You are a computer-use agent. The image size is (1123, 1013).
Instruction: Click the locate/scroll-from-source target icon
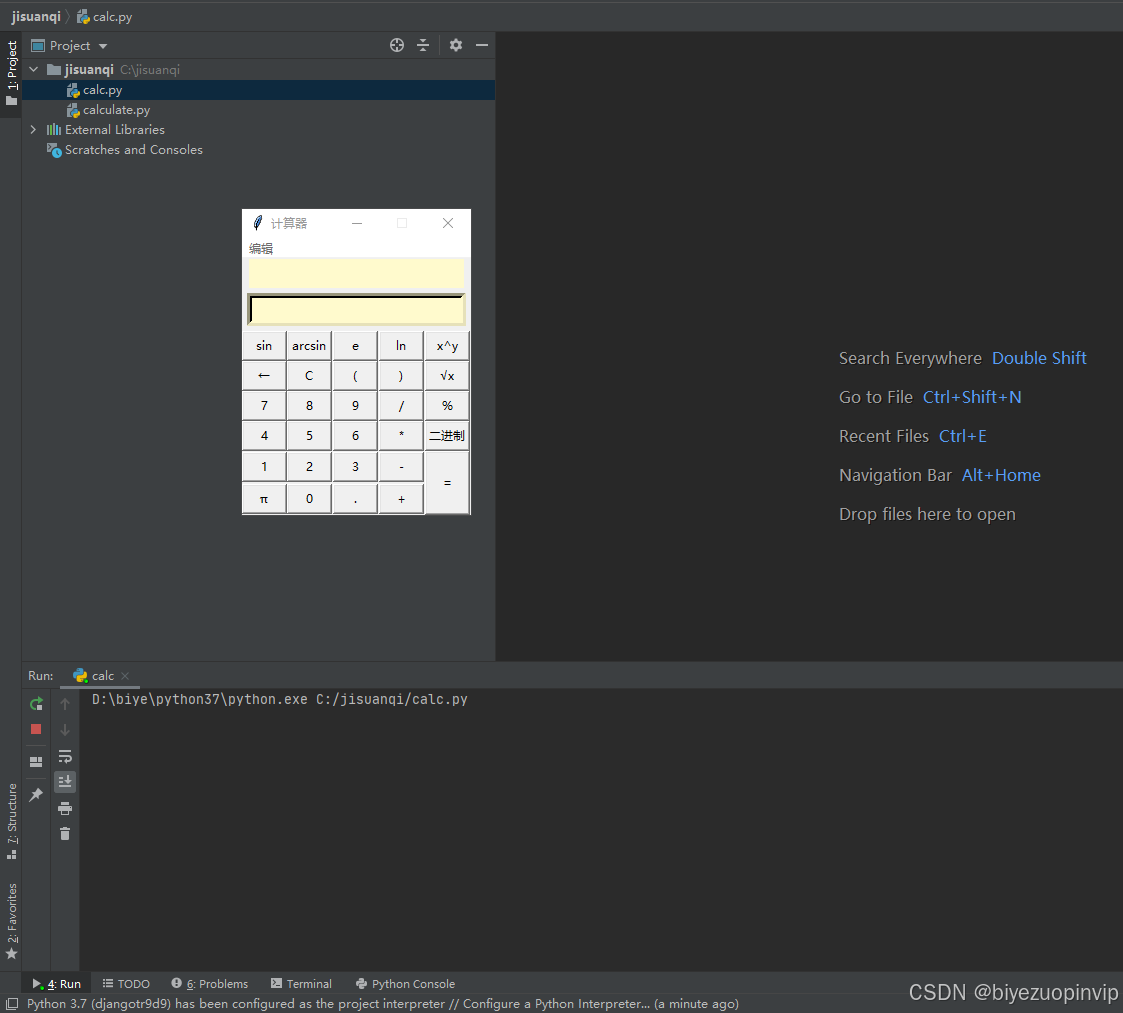pos(397,45)
